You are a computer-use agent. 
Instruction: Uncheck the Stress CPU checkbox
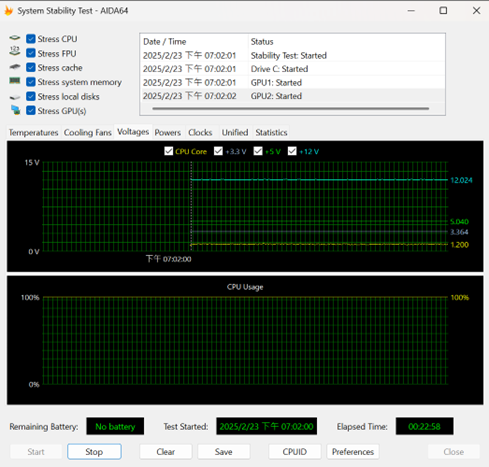(31, 39)
